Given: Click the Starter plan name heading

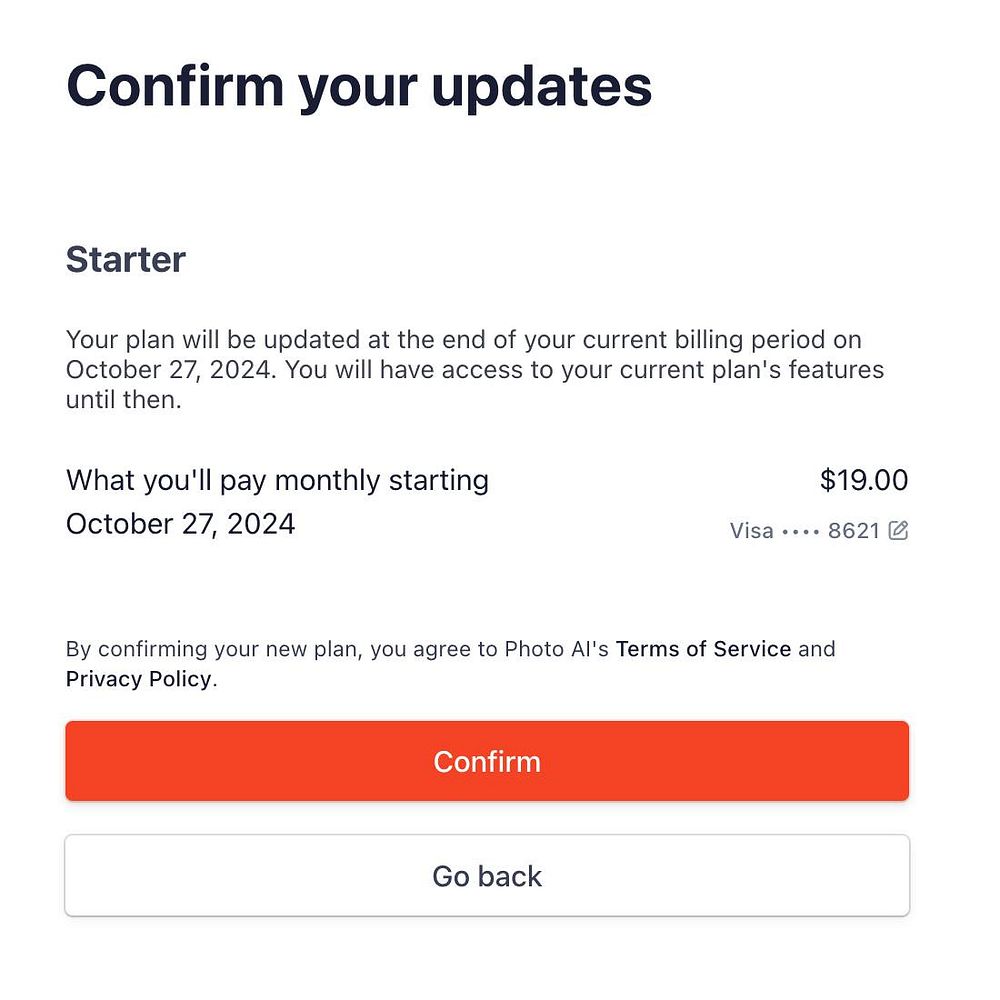Looking at the screenshot, I should [x=126, y=260].
